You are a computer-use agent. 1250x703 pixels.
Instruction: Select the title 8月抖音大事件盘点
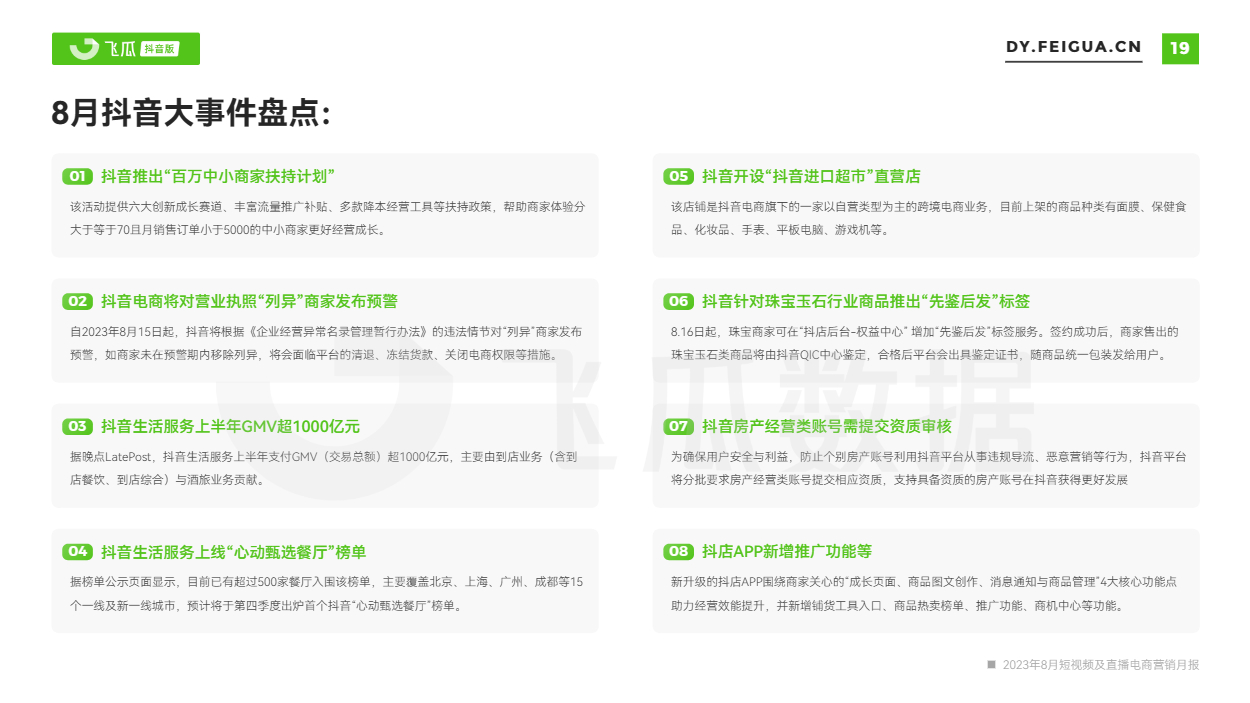coord(191,113)
